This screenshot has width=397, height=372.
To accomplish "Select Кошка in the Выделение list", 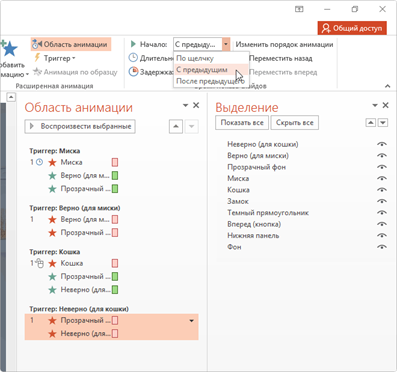I will coord(238,190).
